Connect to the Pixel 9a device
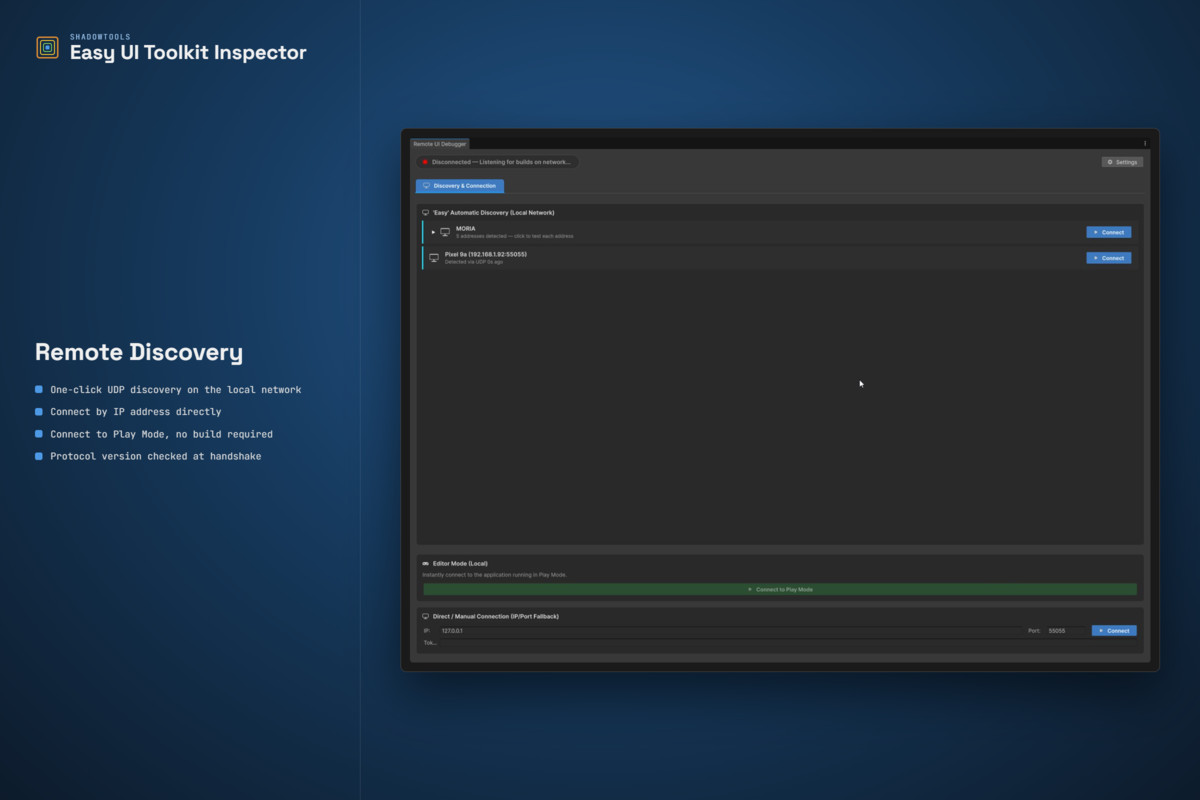 pos(1109,258)
